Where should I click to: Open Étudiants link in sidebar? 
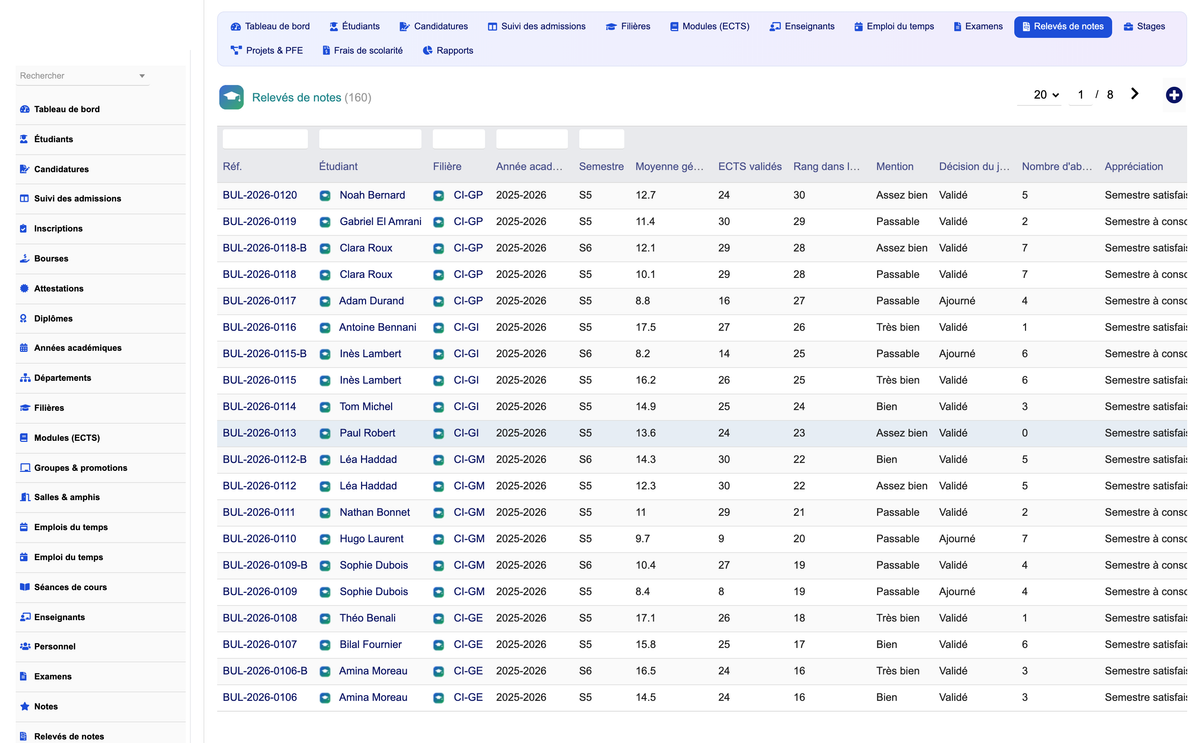tap(53, 139)
